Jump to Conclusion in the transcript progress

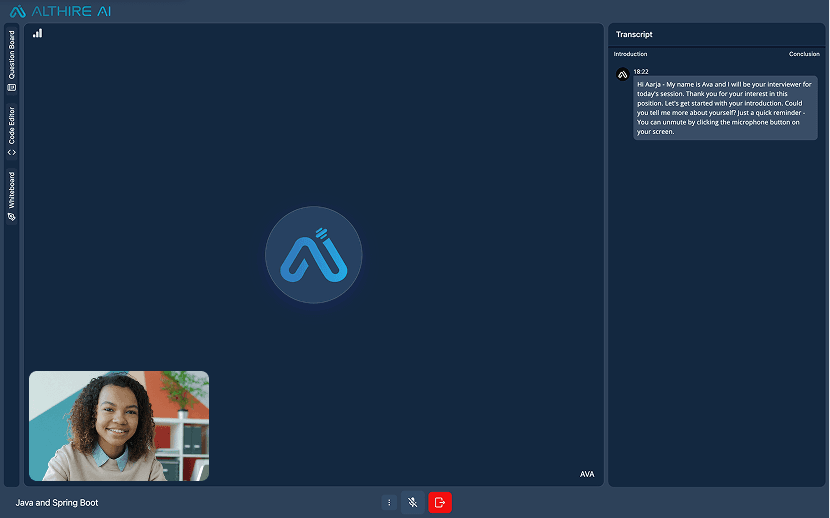tap(804, 54)
